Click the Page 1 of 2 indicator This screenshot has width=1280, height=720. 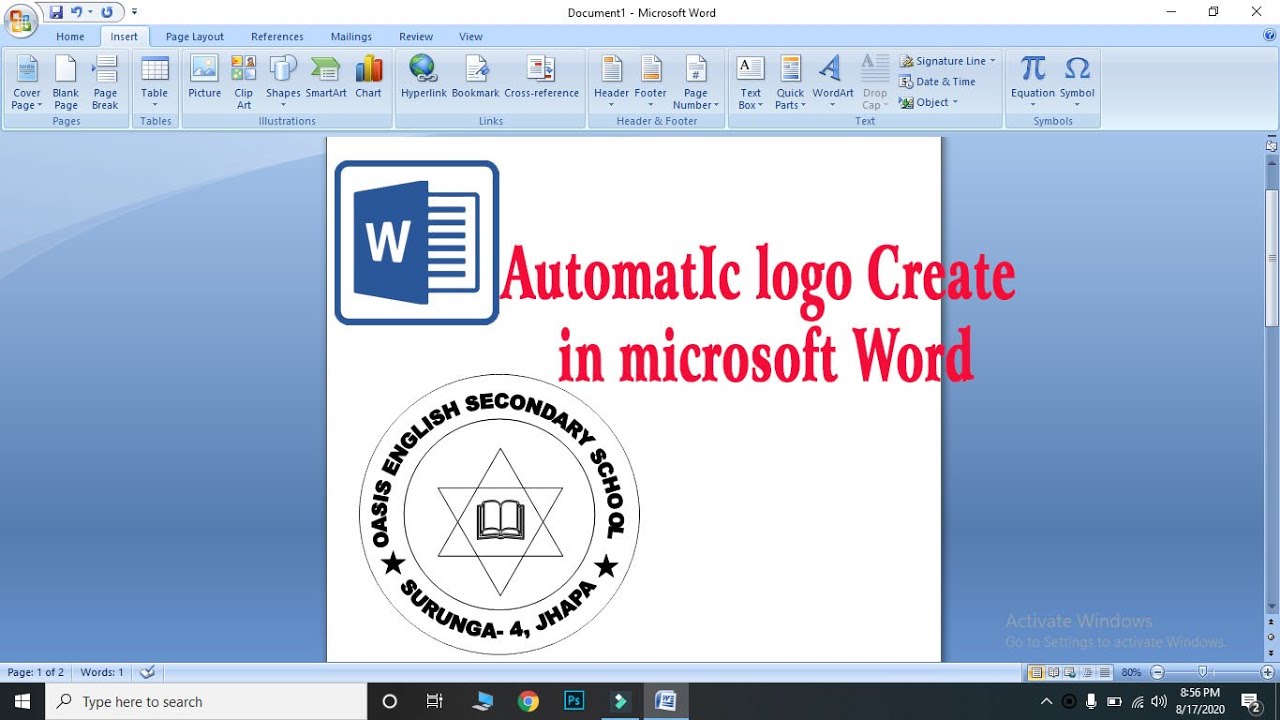(35, 672)
